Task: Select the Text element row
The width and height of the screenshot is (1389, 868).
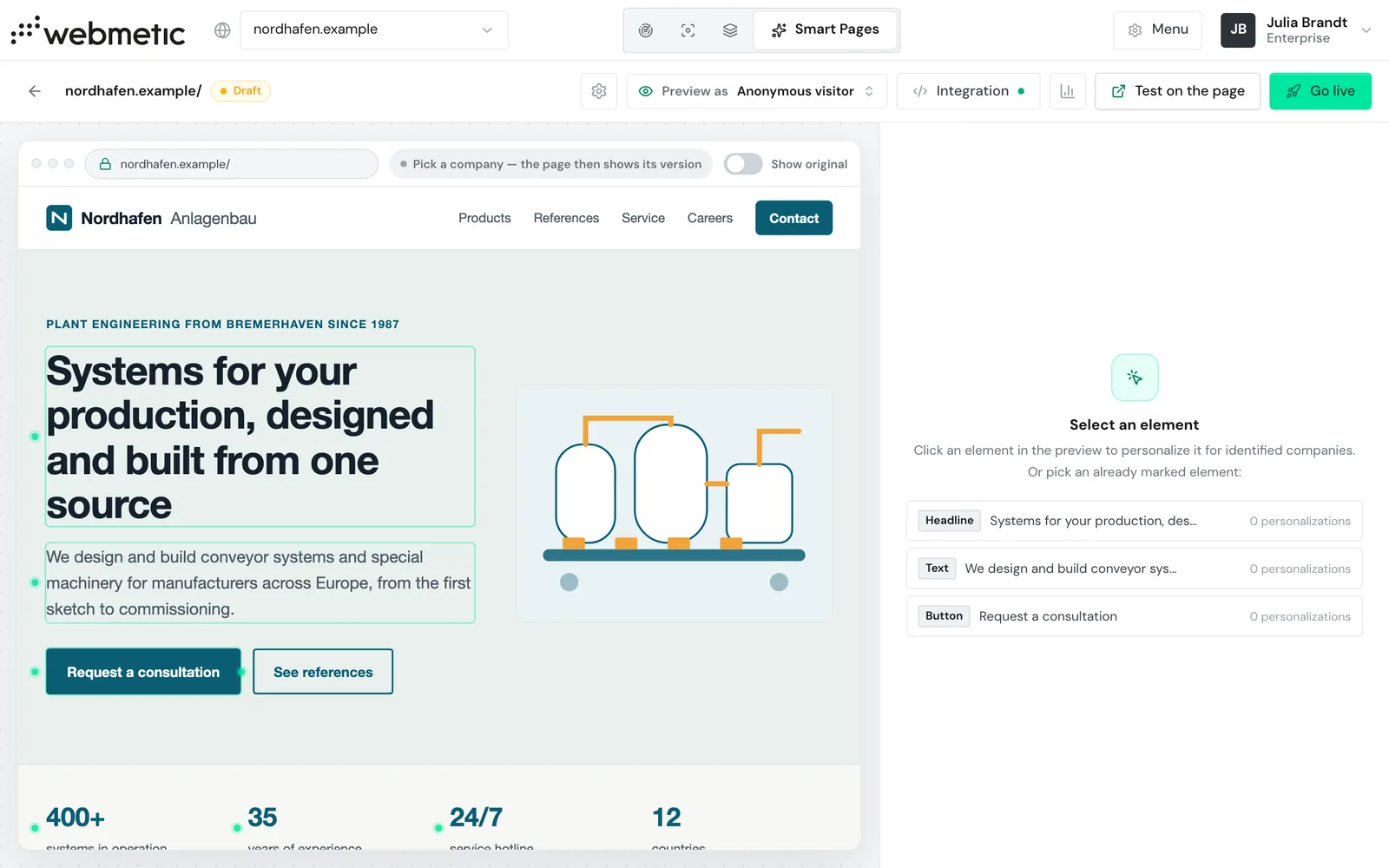Action: pyautogui.click(x=1135, y=569)
